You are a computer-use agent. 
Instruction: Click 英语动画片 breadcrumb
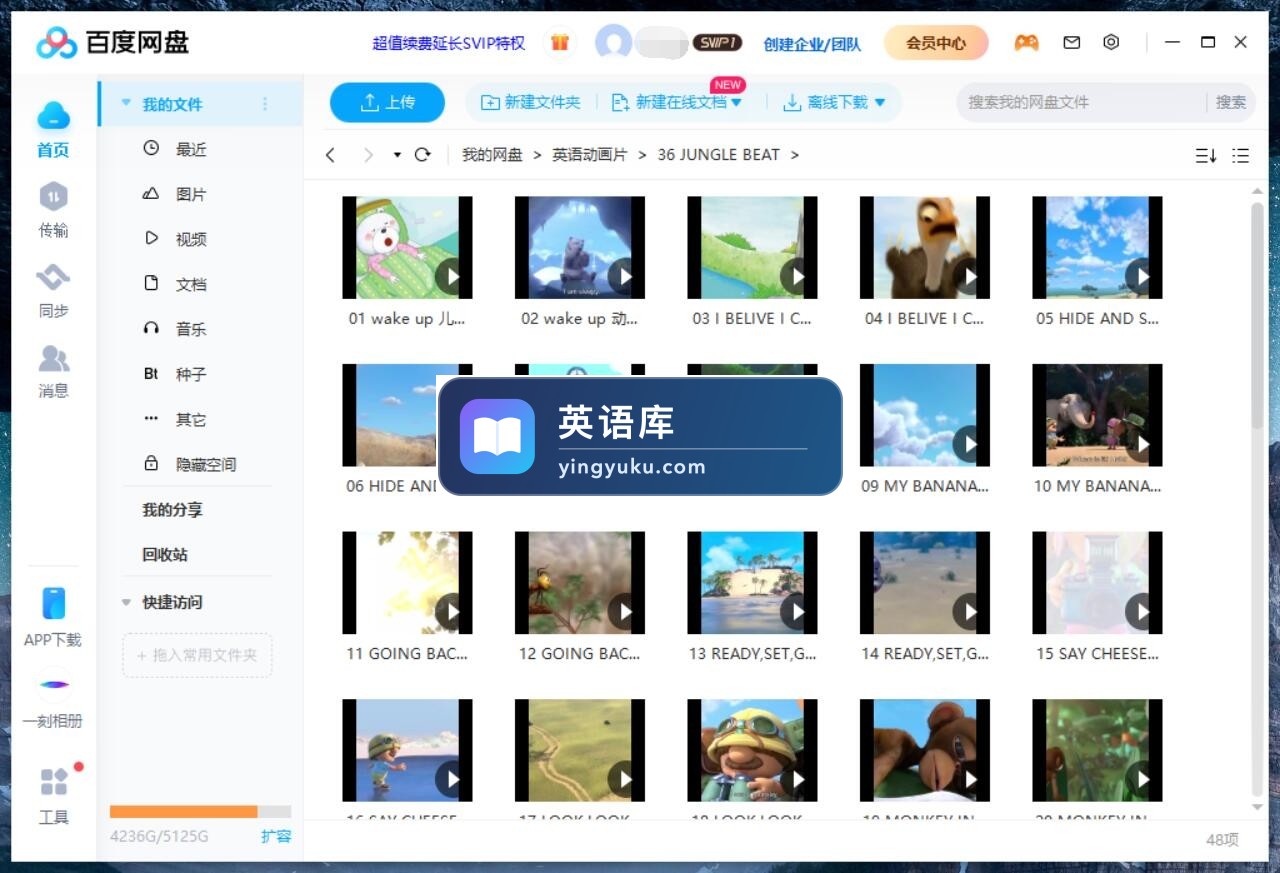click(x=590, y=155)
